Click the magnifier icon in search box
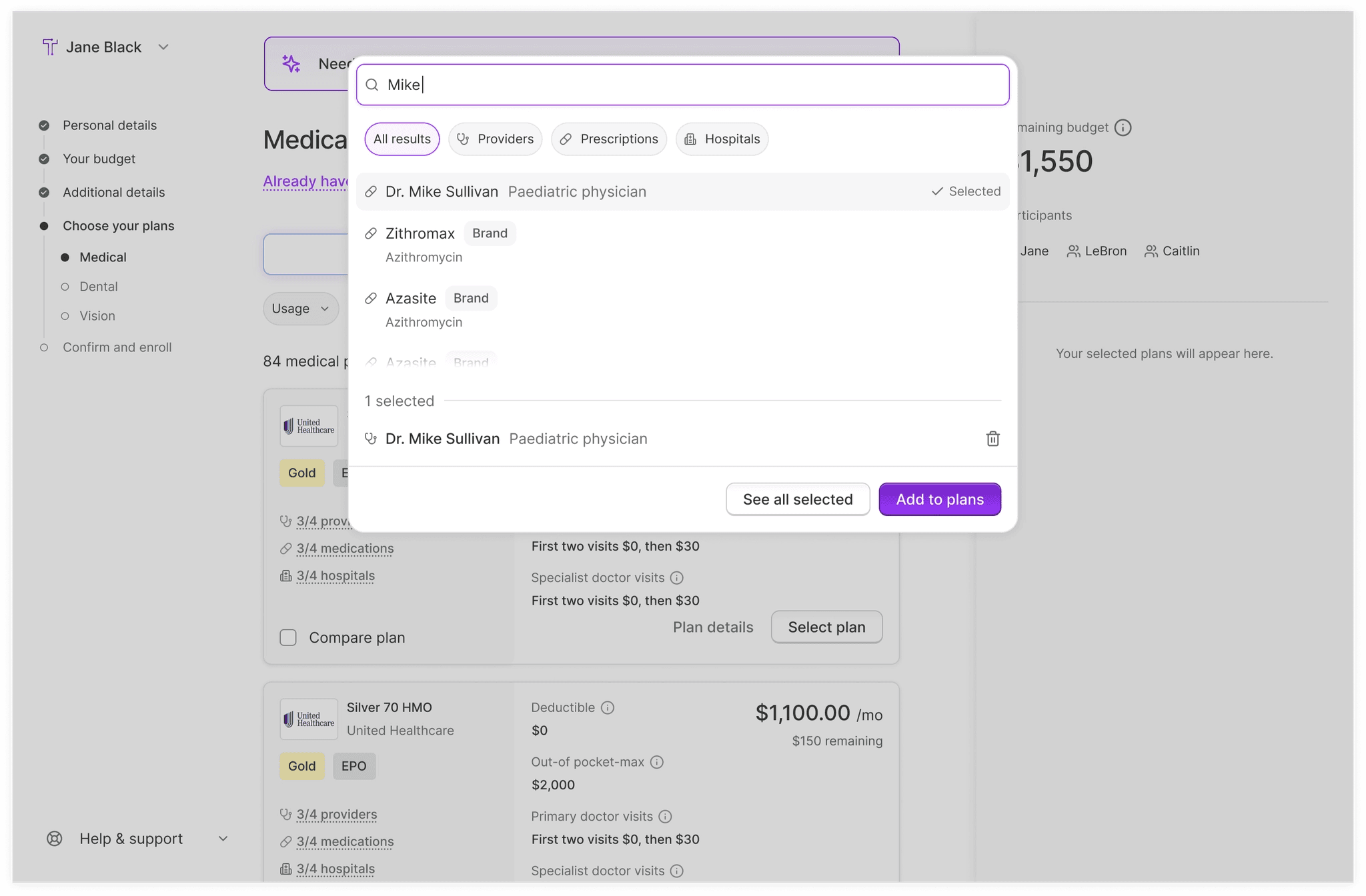Screen dimensions: 1366x896 click(372, 85)
